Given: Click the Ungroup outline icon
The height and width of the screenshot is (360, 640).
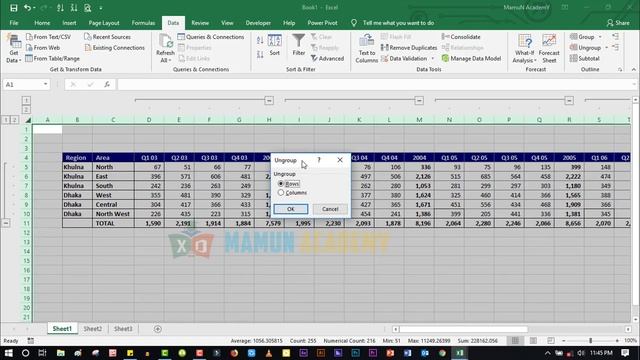Looking at the screenshot, I should pos(573,48).
